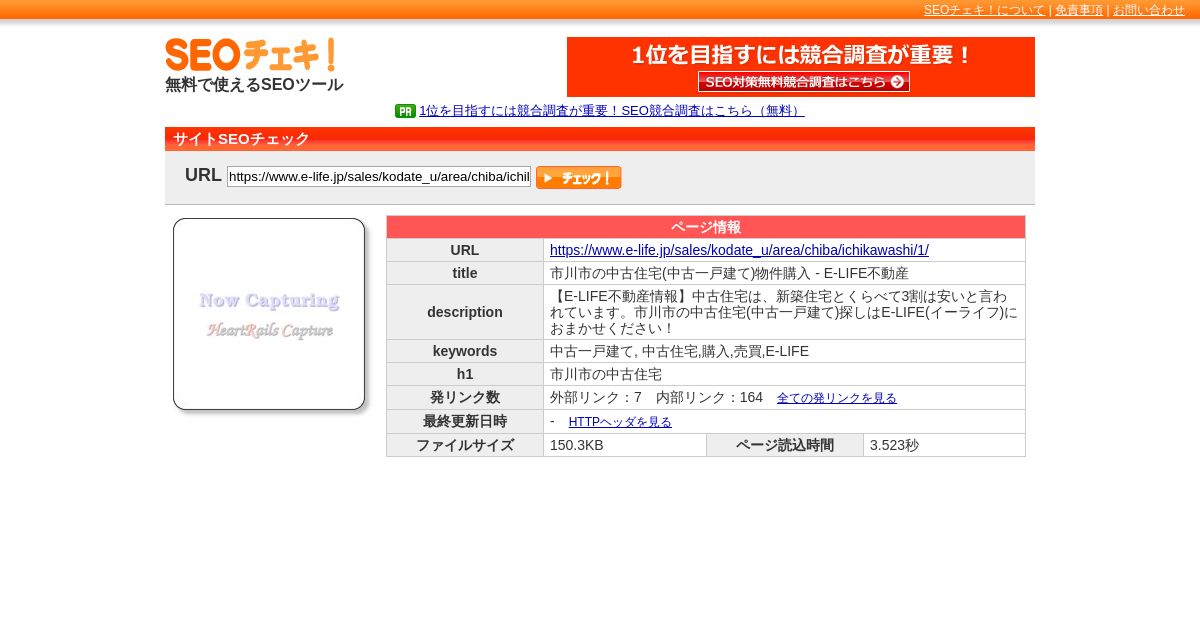Open the SEOチェキ!について link
The image size is (1200, 630).
click(984, 10)
